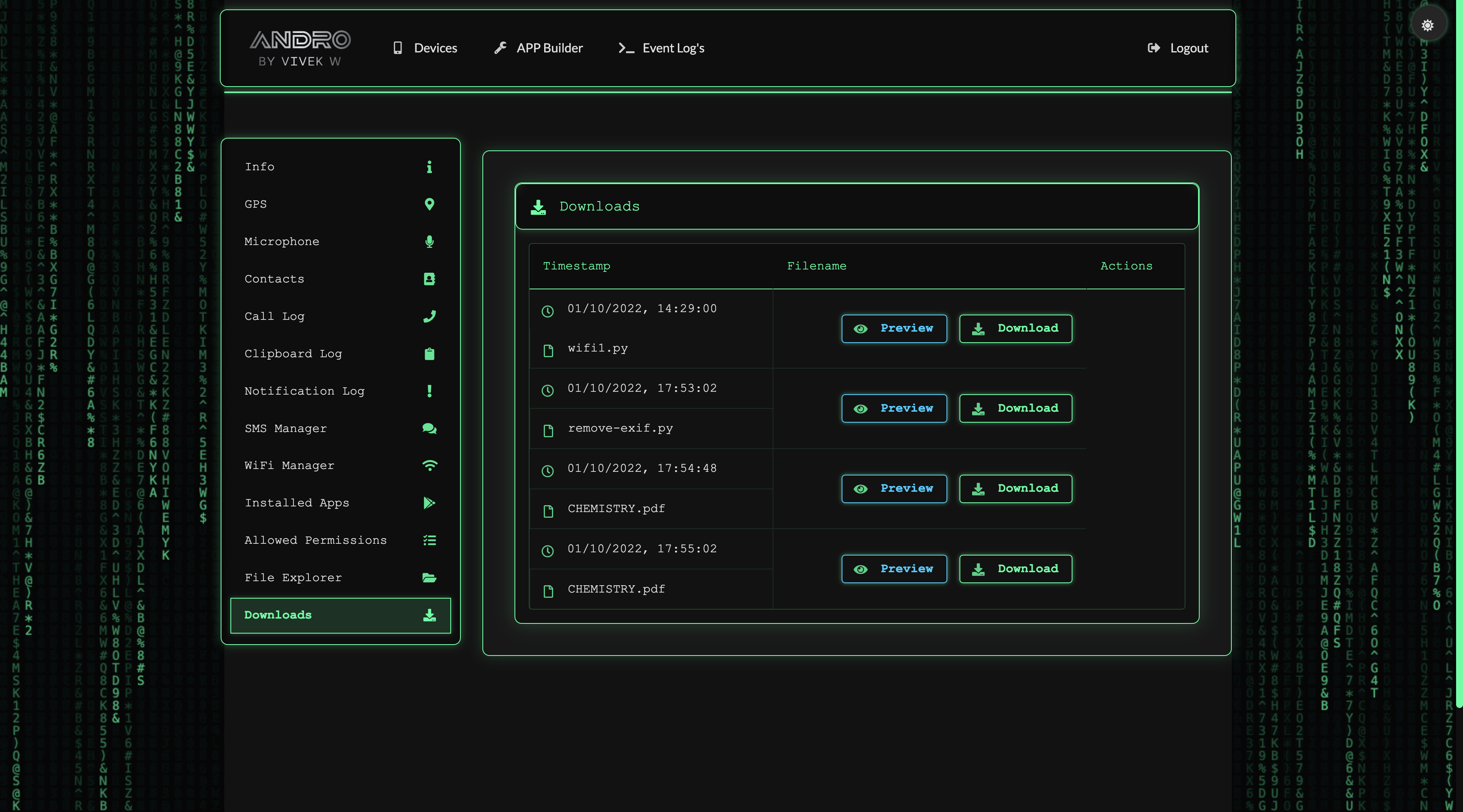Click the Clipboard Log clipboard icon

[x=430, y=354]
